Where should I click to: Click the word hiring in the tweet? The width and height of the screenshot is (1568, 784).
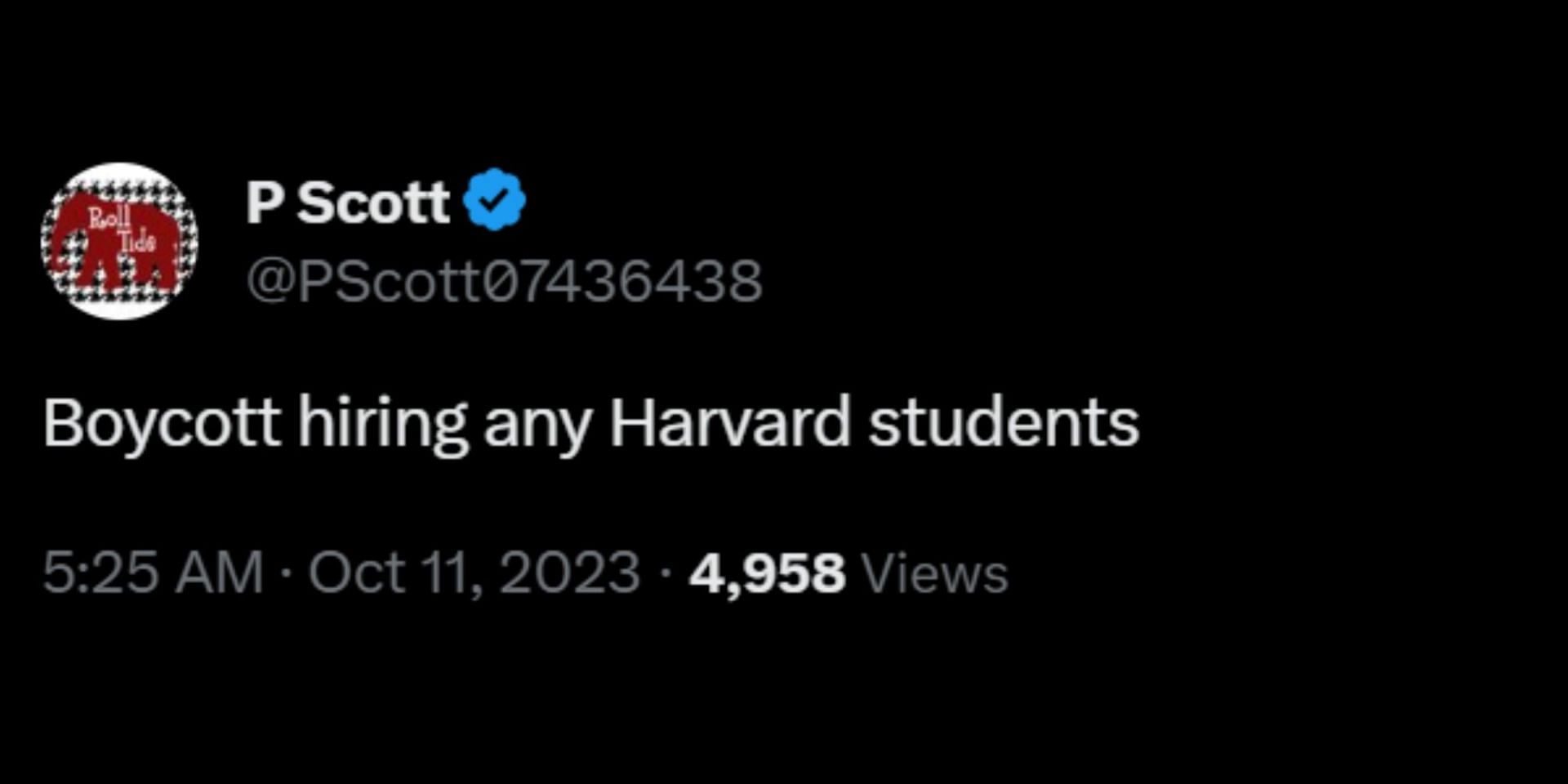(383, 425)
